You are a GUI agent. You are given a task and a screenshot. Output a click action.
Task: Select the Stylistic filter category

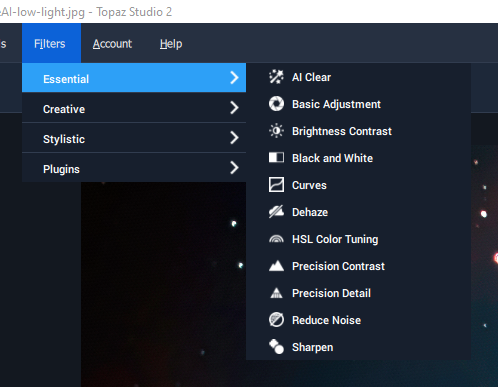134,138
